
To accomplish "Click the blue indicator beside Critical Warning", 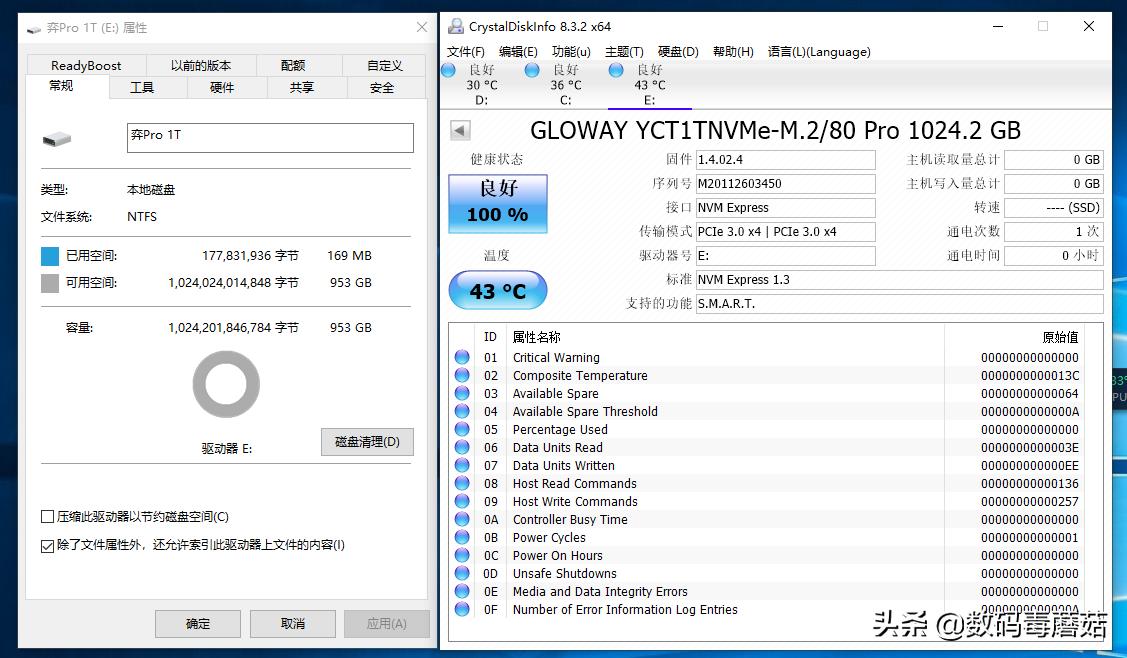I will 461,357.
